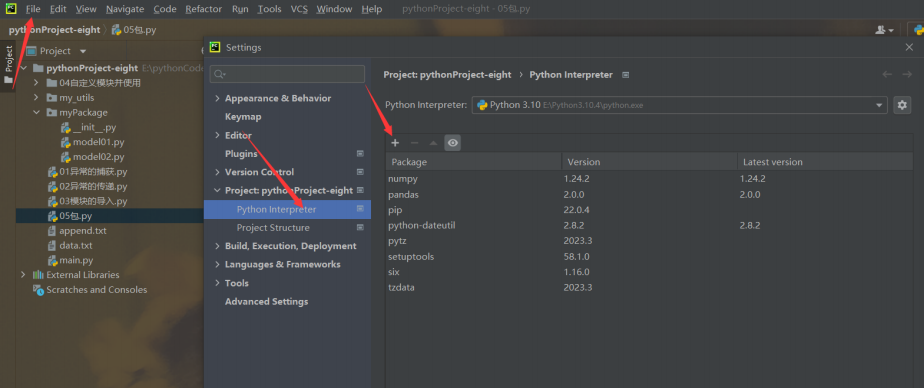The height and width of the screenshot is (388, 924).
Task: Expand Languages & Frameworks section
Action: click(217, 264)
